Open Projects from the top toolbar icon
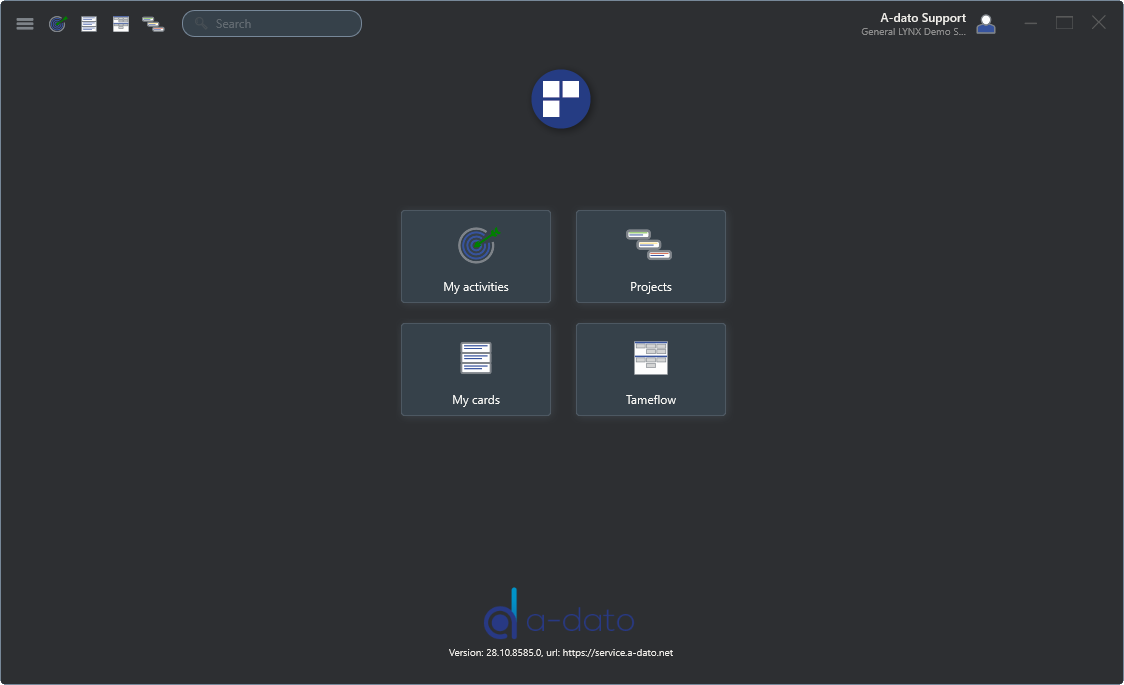 [153, 24]
